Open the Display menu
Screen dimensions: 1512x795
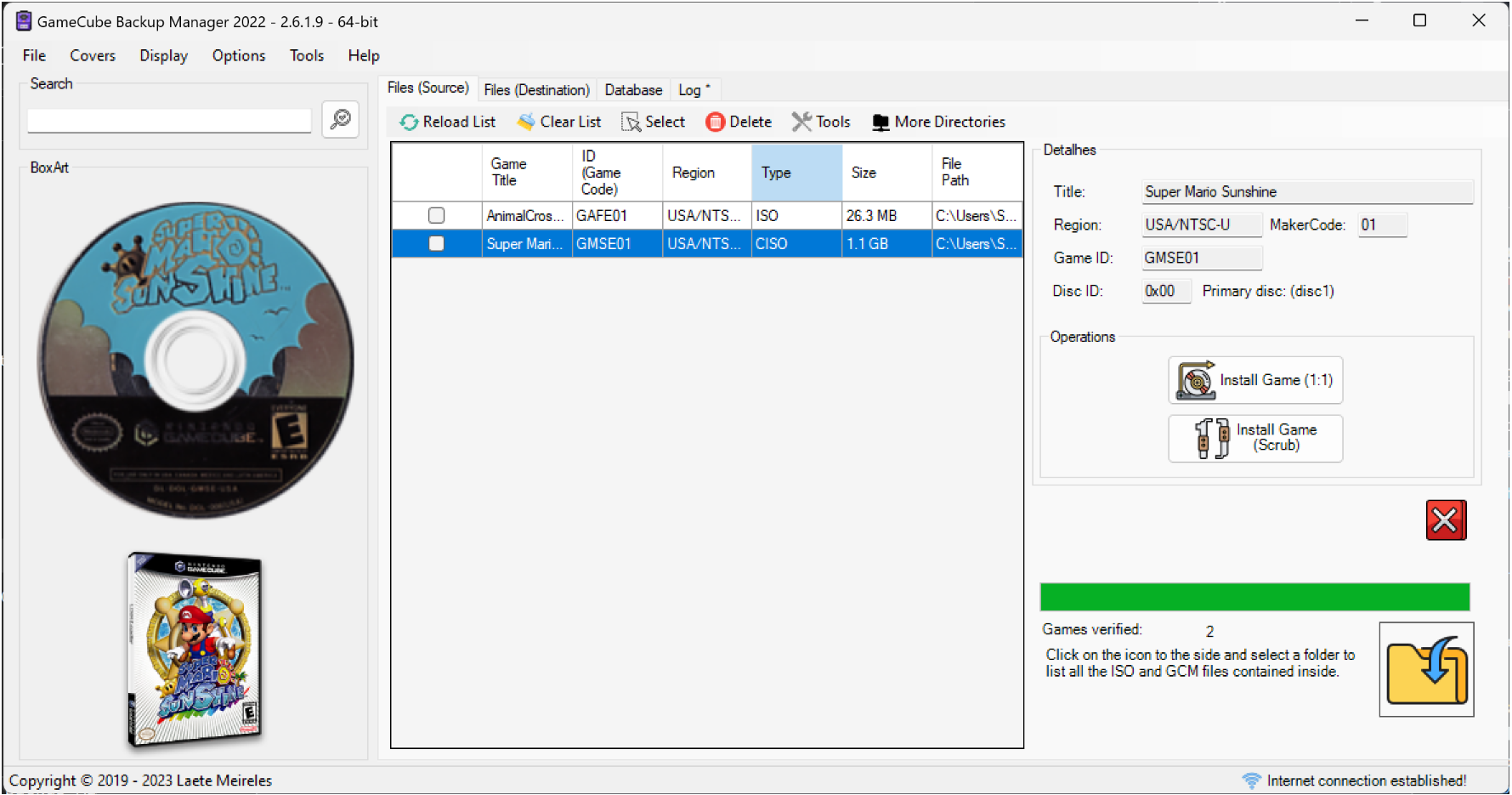pos(163,55)
